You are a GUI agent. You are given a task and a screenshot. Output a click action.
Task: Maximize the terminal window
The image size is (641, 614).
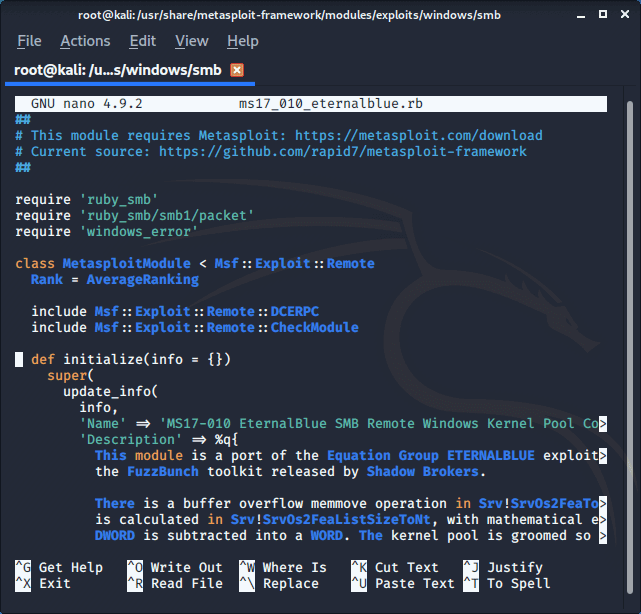603,14
